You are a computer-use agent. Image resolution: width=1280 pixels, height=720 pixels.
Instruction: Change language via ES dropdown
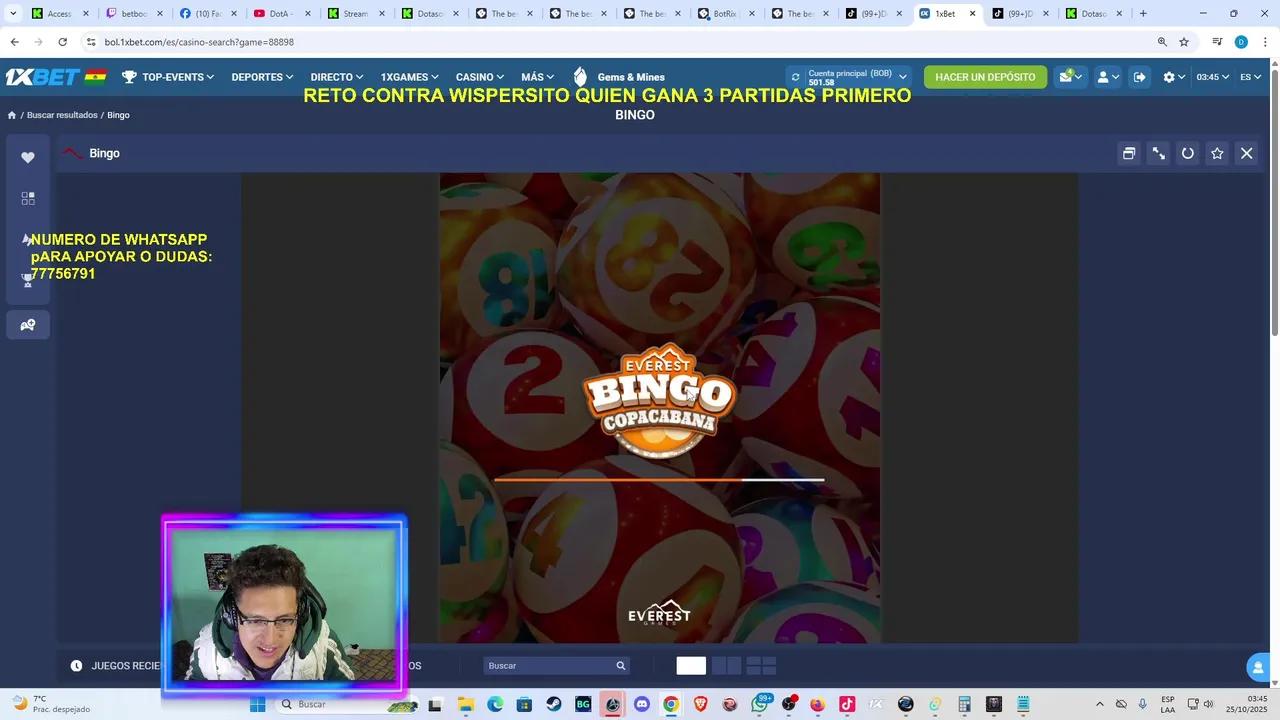coord(1250,77)
